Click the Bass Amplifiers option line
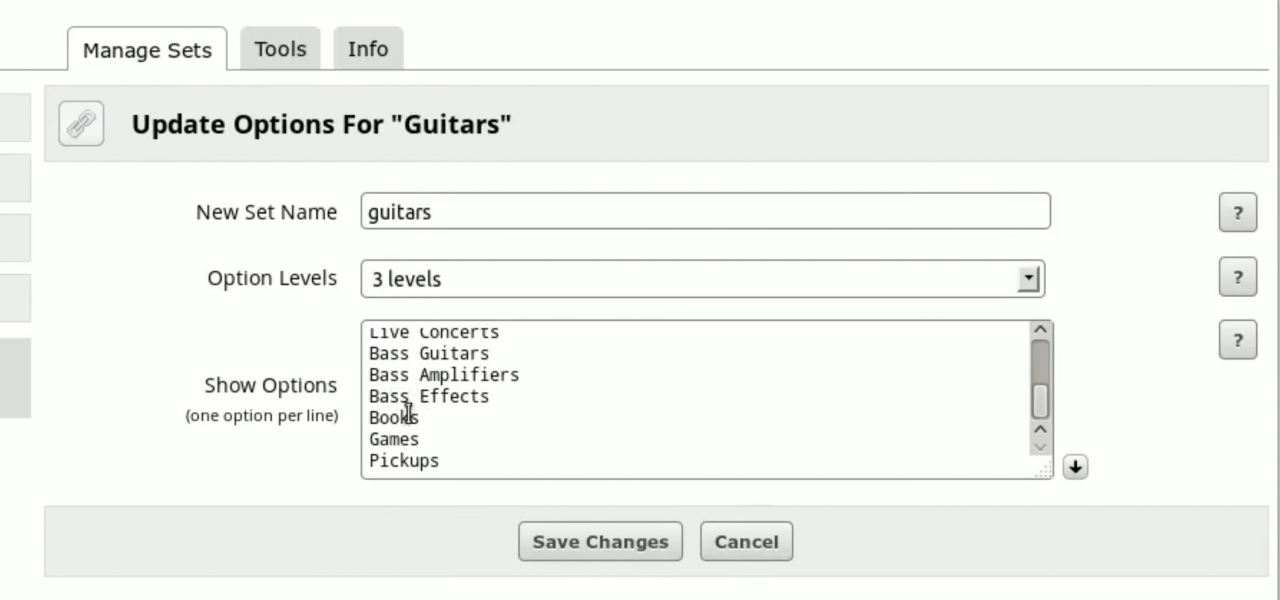Screen dimensions: 1280x600 (x=444, y=375)
